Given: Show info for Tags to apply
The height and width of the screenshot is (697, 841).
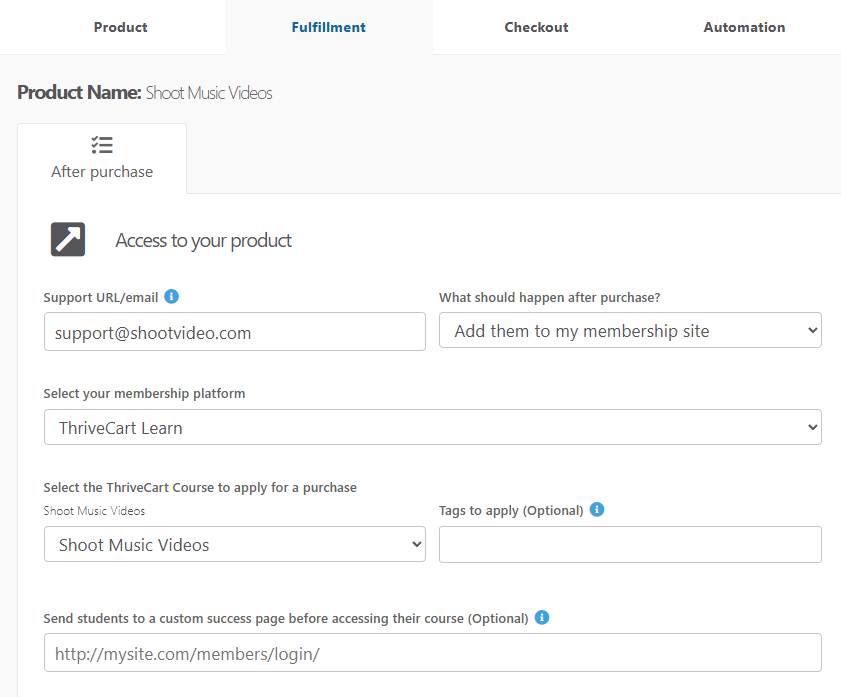Looking at the screenshot, I should click(x=597, y=510).
